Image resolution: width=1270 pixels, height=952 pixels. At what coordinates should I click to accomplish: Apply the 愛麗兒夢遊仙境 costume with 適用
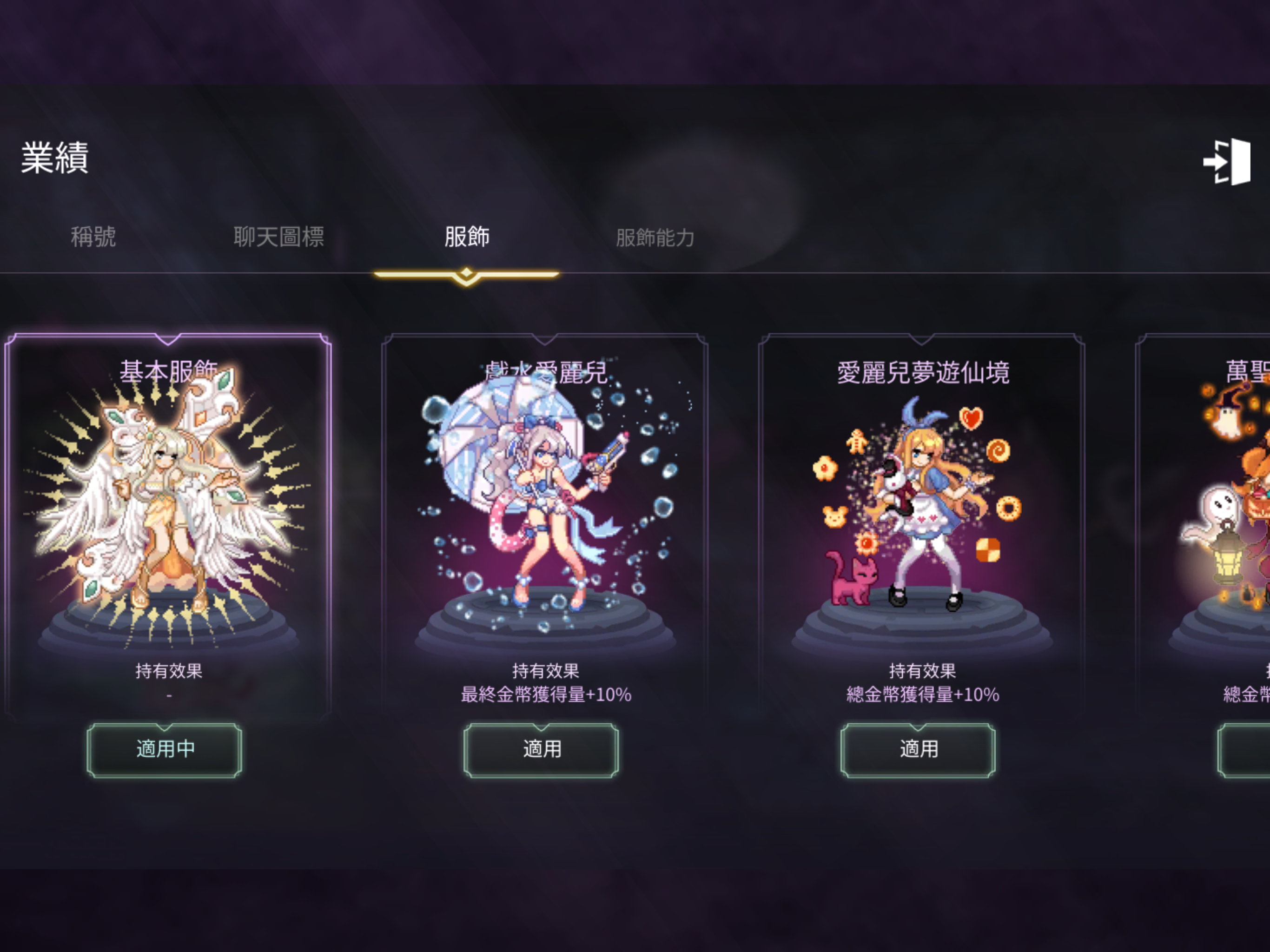[x=918, y=750]
